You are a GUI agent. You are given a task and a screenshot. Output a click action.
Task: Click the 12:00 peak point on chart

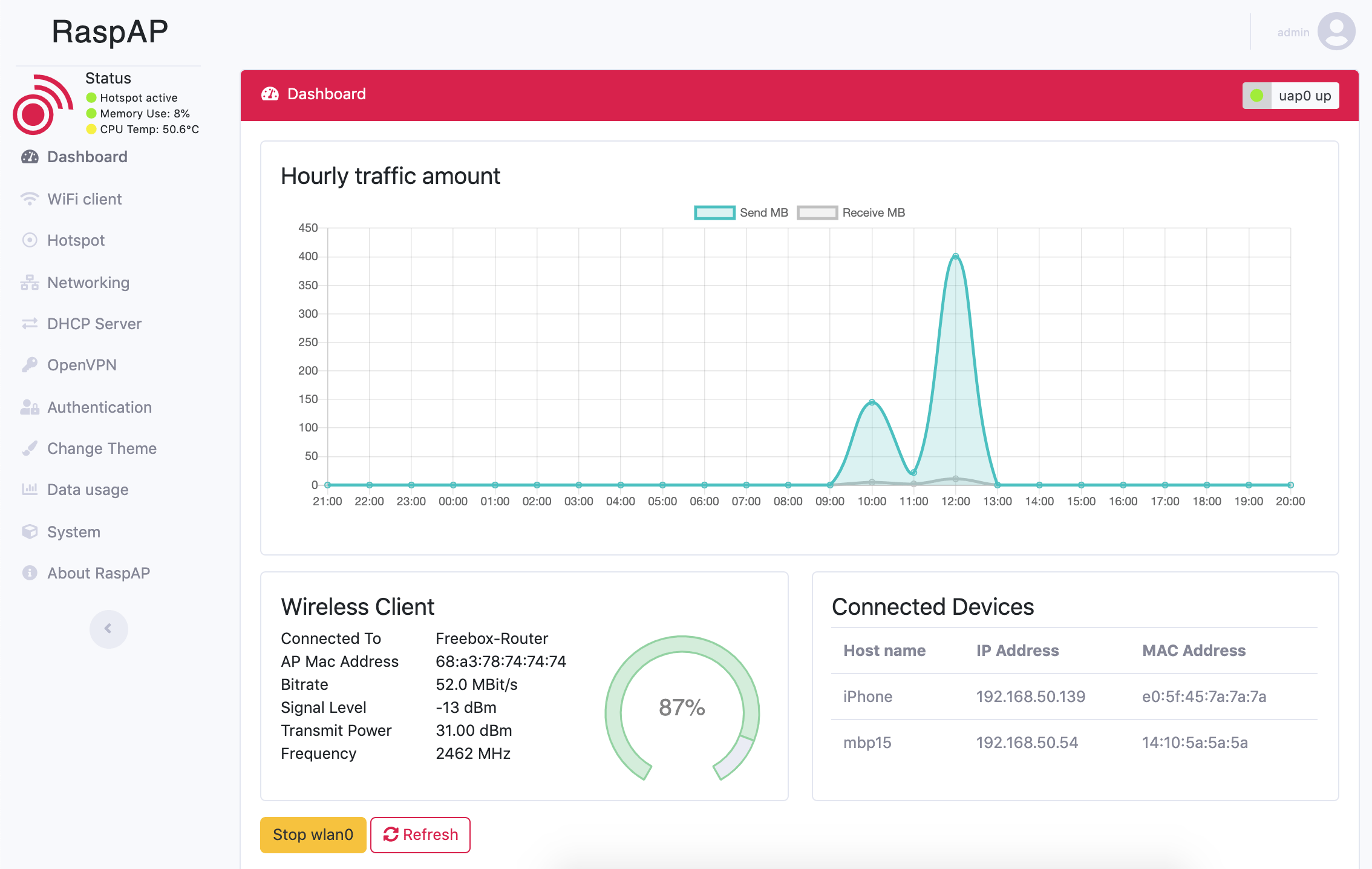pos(955,257)
